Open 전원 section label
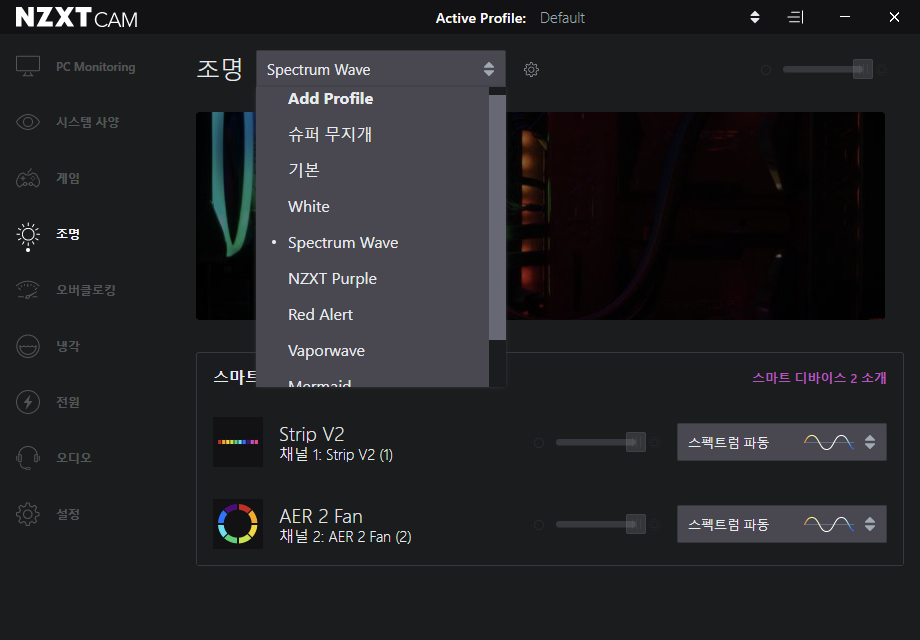920x640 pixels. tap(68, 402)
